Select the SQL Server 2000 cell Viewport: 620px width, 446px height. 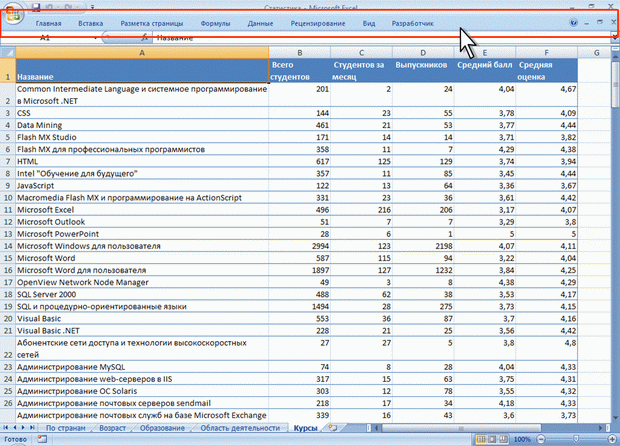pyautogui.click(x=142, y=294)
